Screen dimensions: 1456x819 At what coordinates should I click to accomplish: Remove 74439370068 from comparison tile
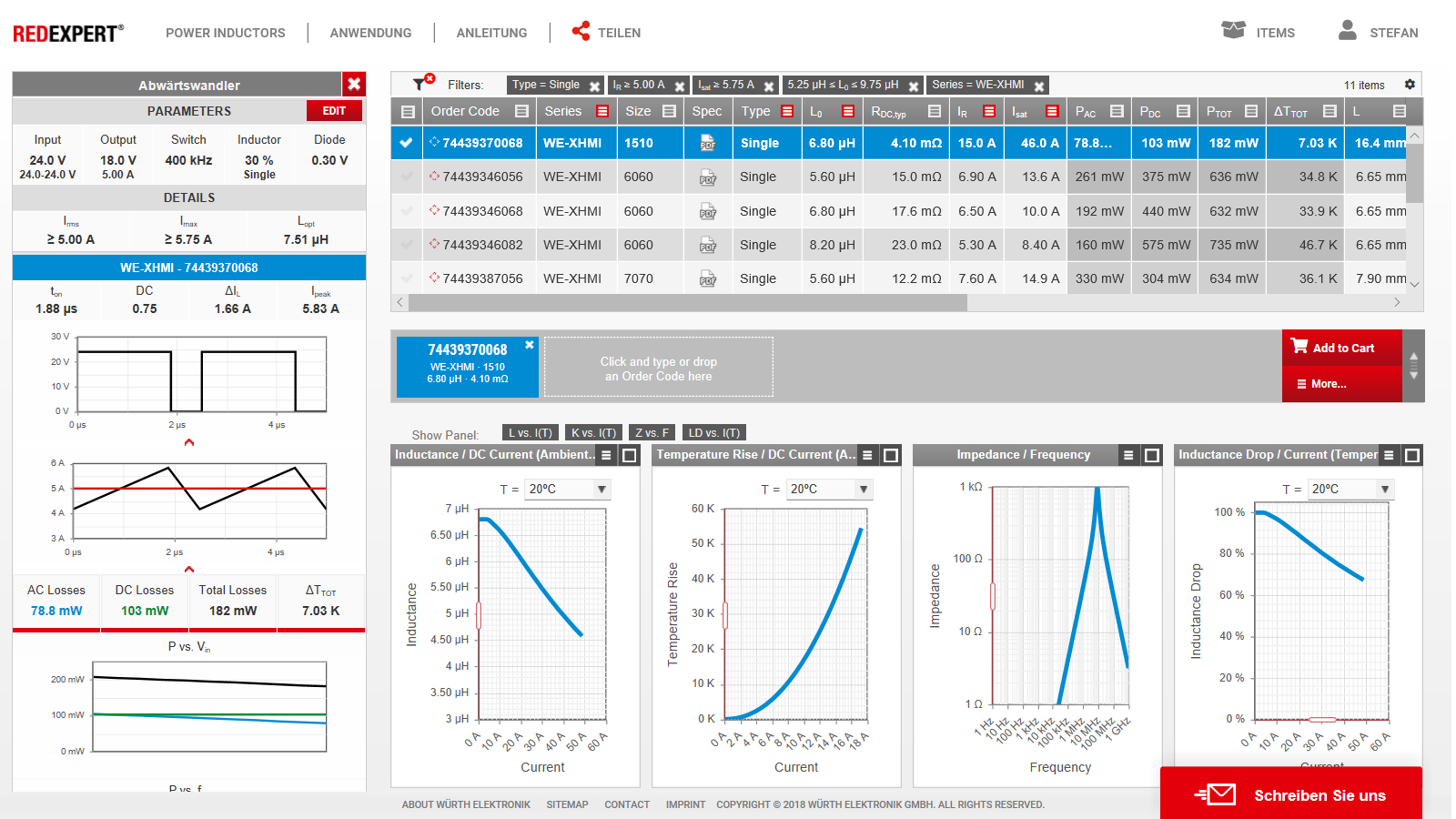pyautogui.click(x=530, y=345)
